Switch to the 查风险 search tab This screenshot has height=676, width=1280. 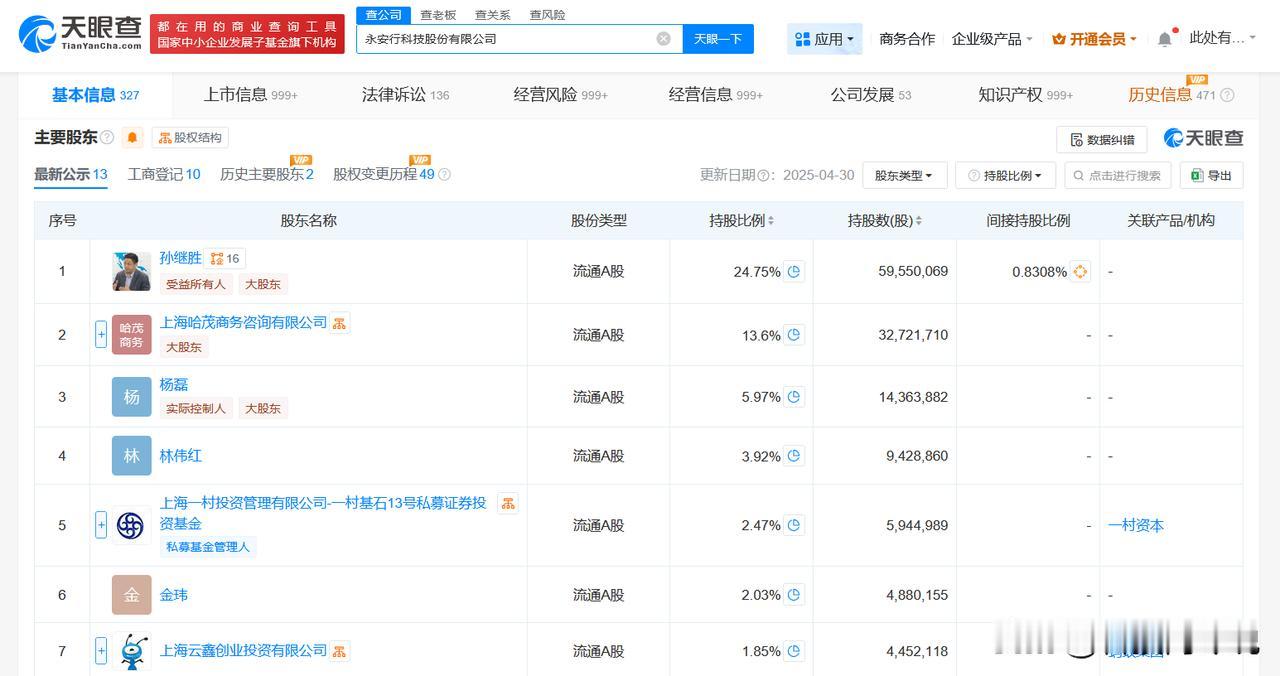(x=547, y=15)
